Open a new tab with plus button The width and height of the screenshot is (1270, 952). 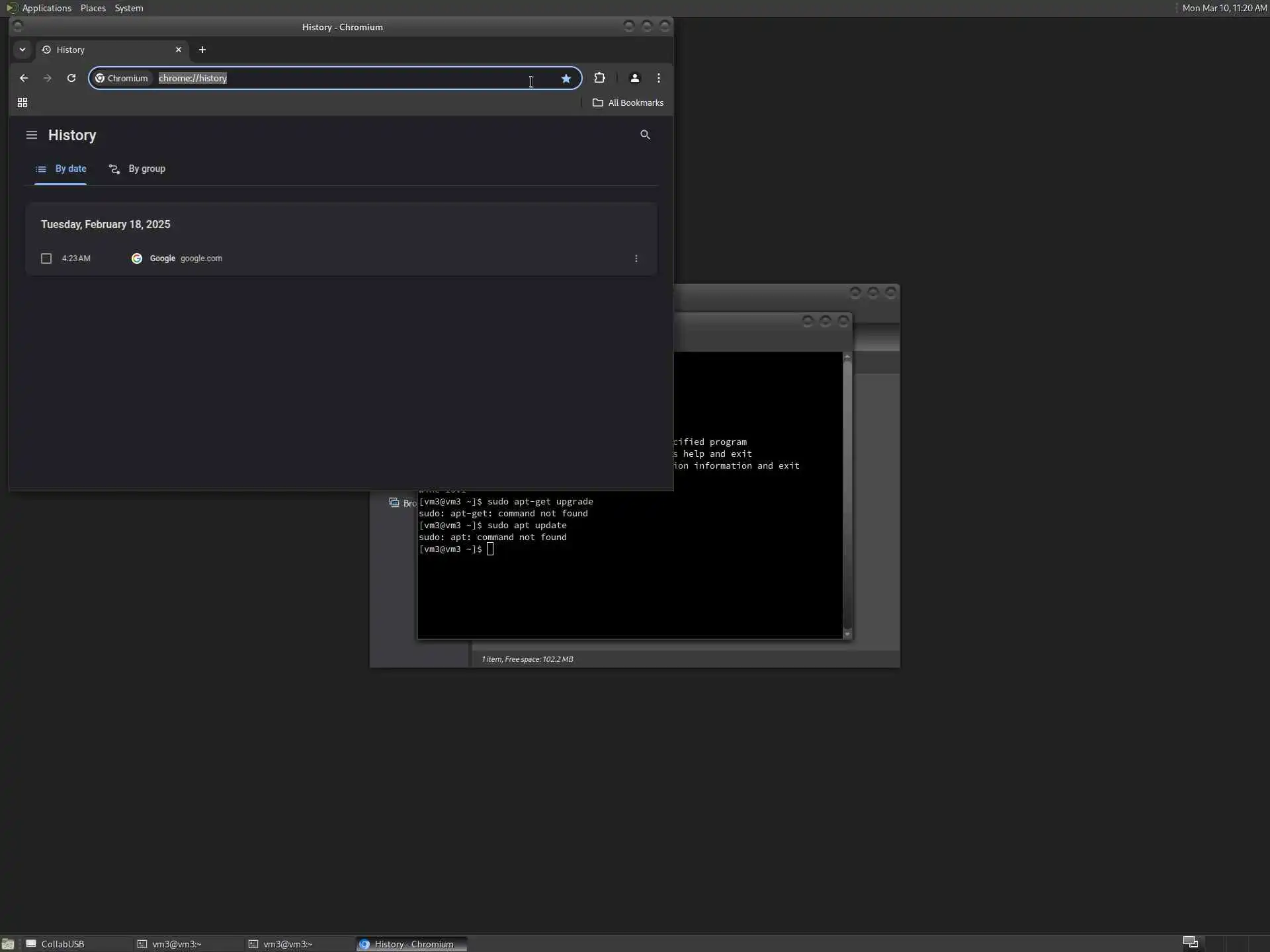click(x=202, y=50)
